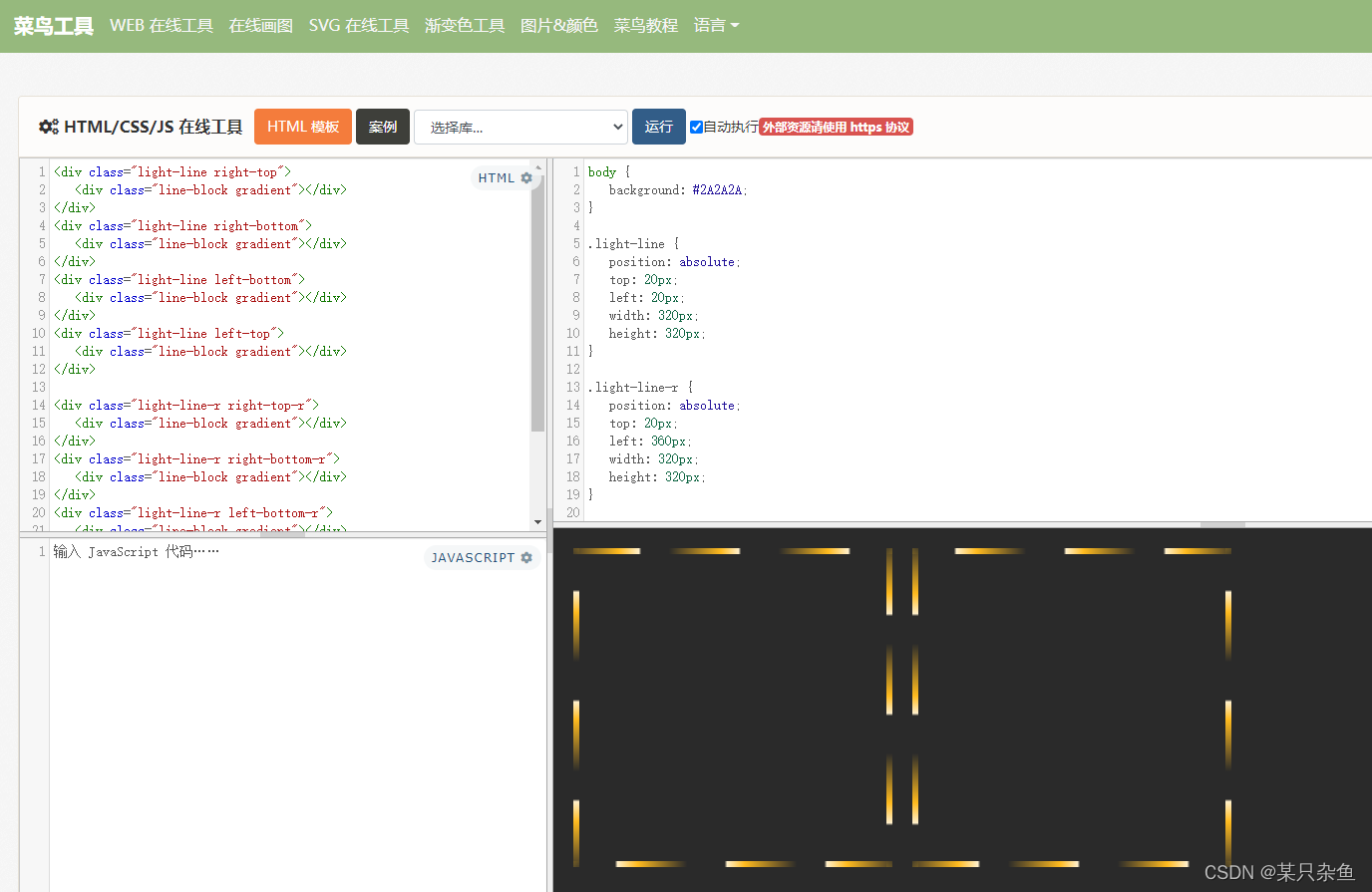The image size is (1372, 892).
Task: Click HTML editor scrollbar up arrow
Action: pos(538,167)
